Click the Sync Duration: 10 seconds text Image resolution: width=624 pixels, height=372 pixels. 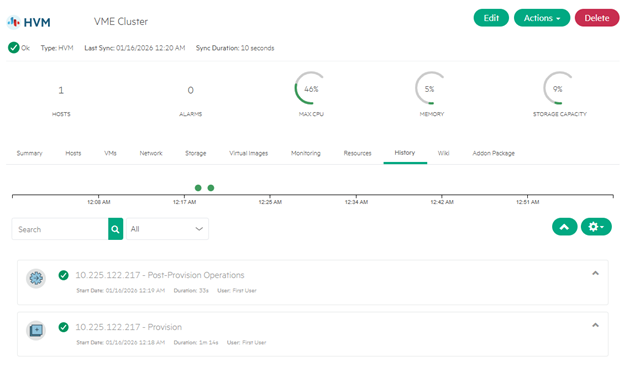[x=235, y=48]
